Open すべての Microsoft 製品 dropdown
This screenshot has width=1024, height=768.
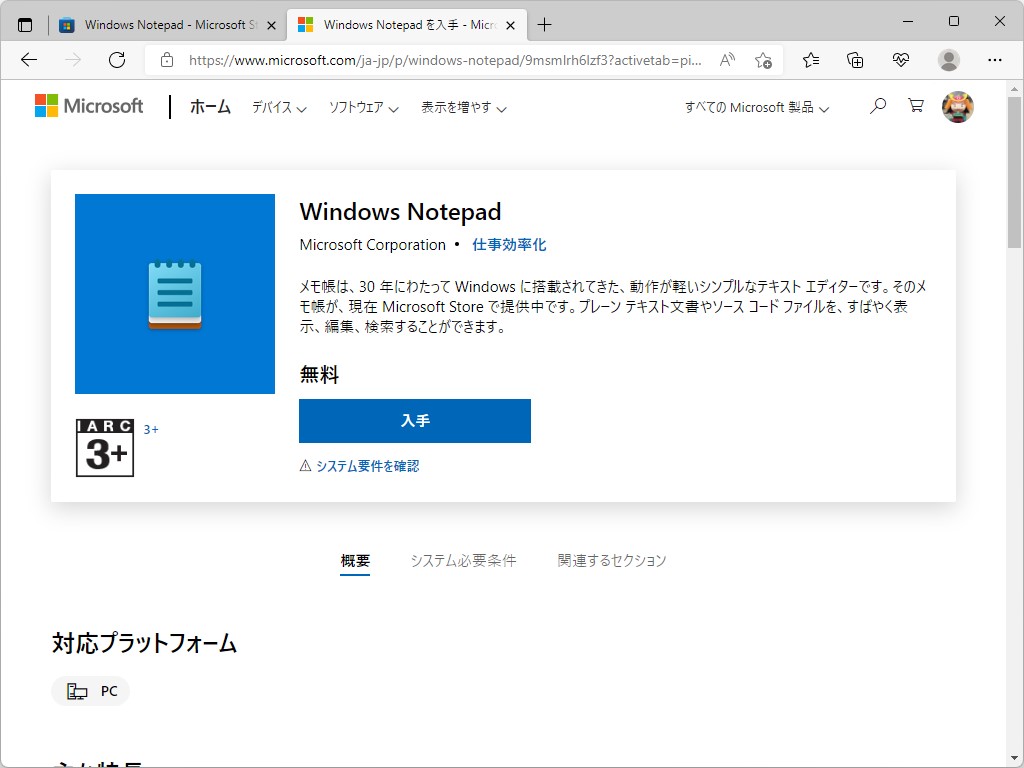pyautogui.click(x=756, y=107)
